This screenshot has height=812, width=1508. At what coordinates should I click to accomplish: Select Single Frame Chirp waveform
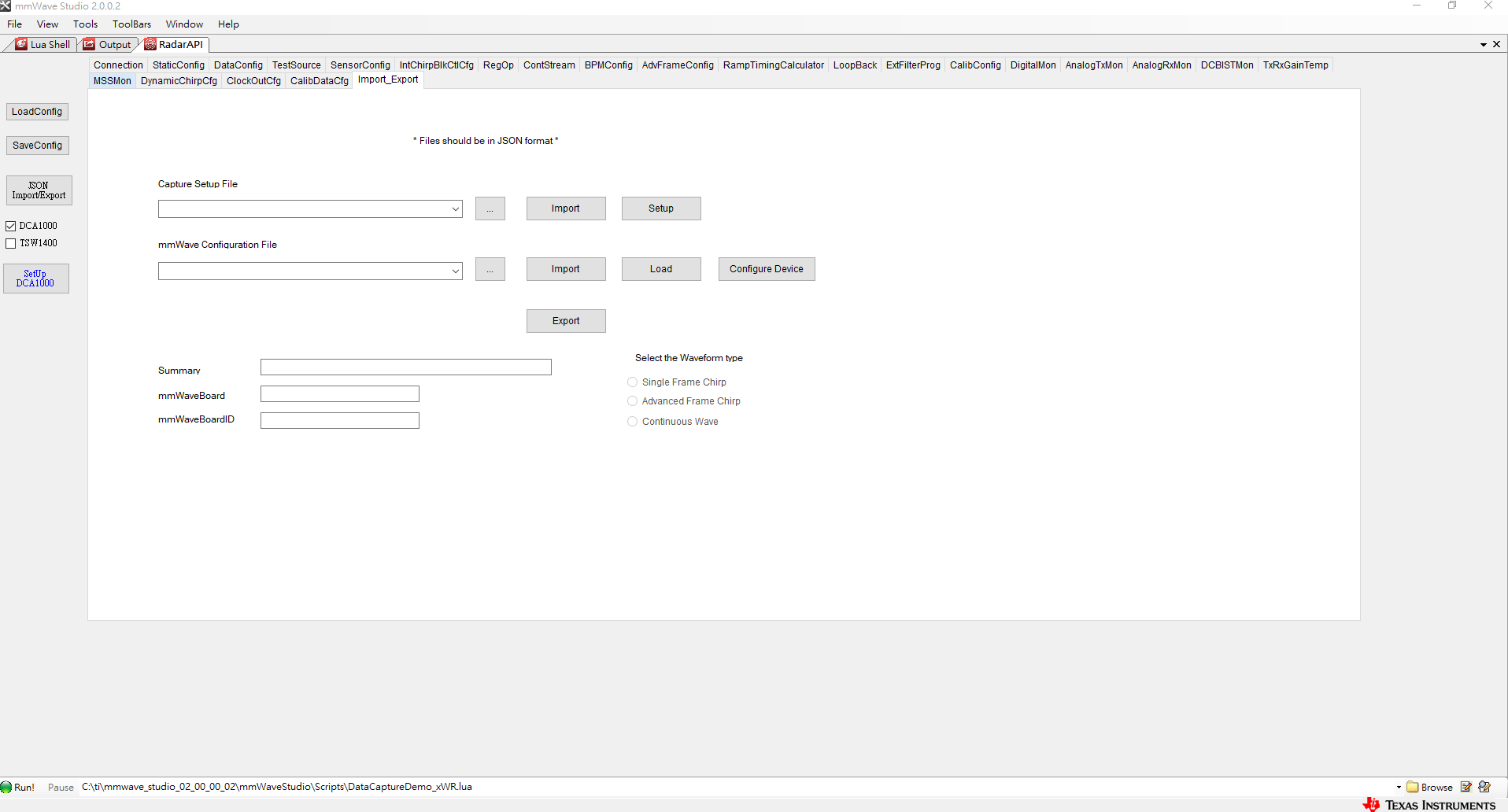[632, 382]
